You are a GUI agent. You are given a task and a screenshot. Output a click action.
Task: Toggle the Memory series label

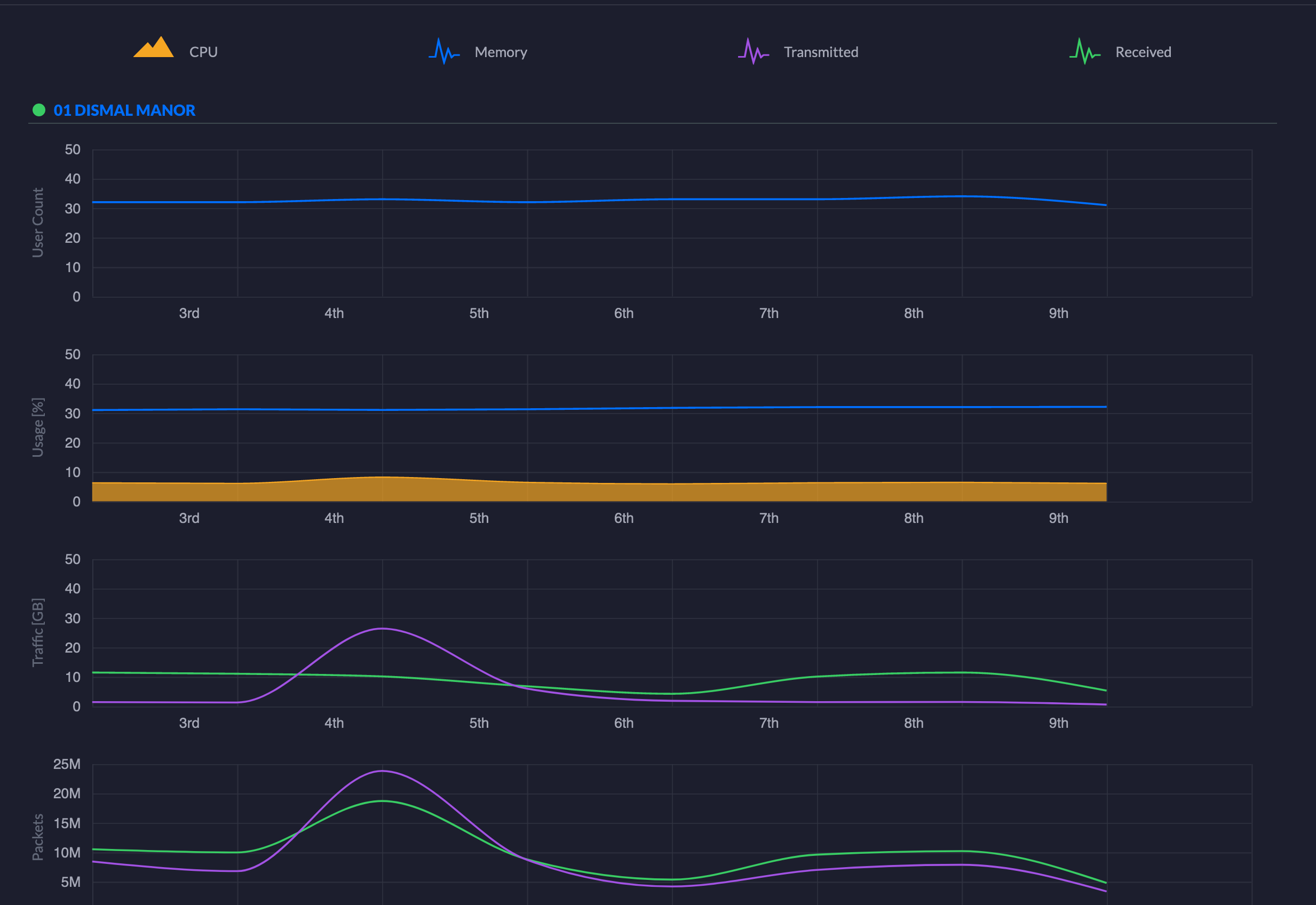(x=501, y=52)
